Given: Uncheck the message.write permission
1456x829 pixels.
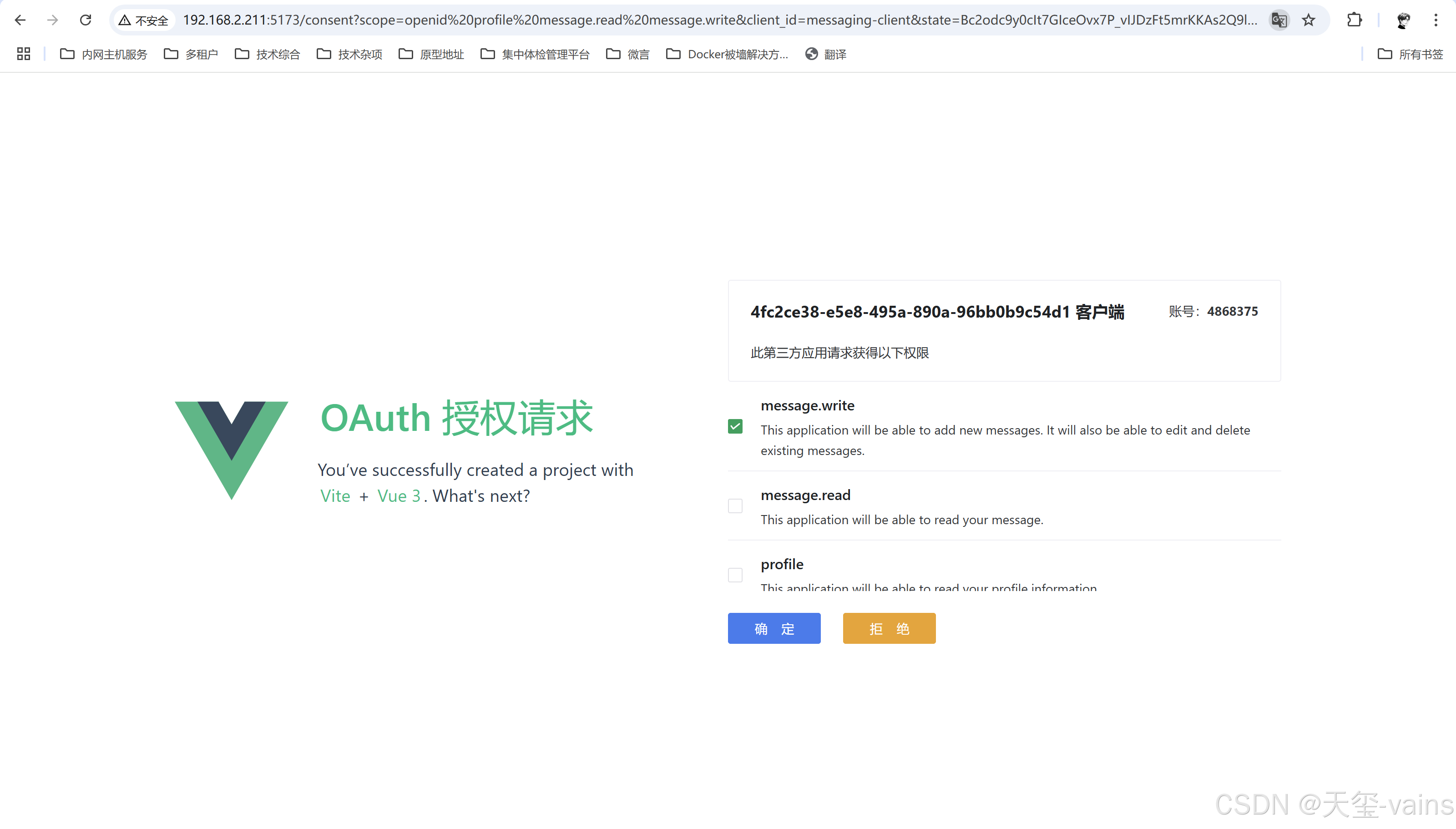Looking at the screenshot, I should (x=735, y=426).
